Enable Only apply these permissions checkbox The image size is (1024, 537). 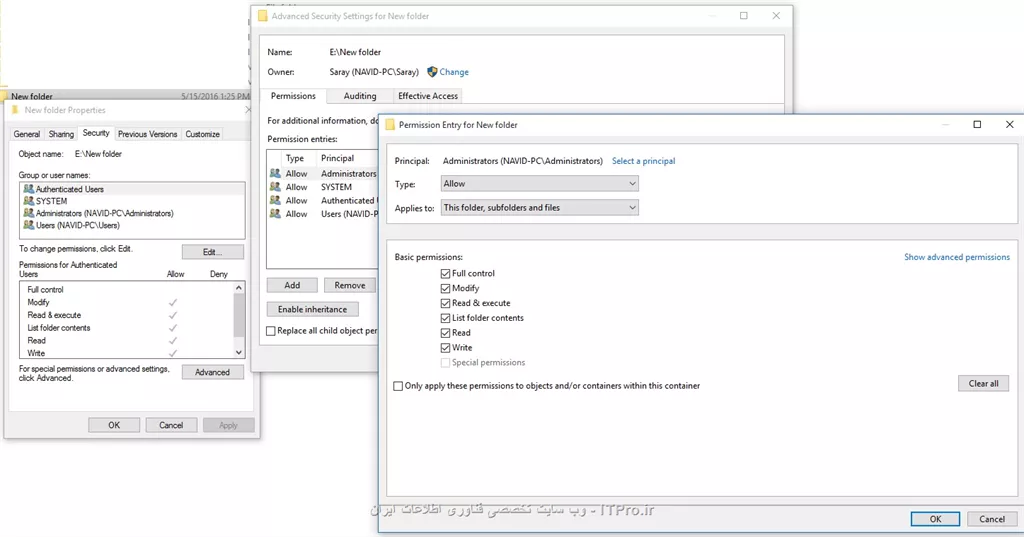click(x=398, y=386)
